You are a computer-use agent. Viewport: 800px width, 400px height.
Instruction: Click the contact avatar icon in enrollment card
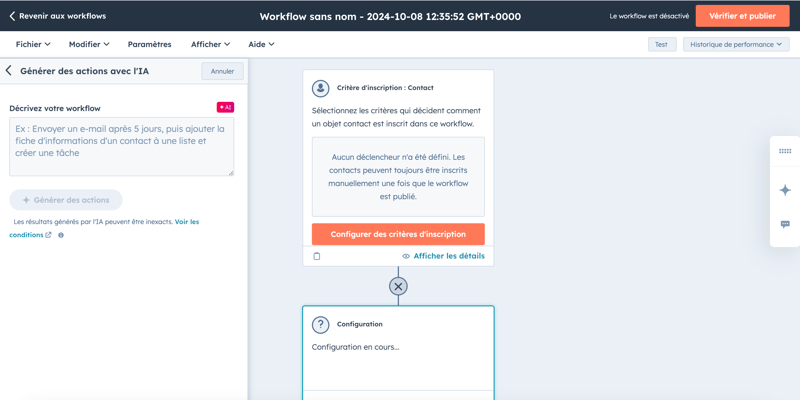click(x=320, y=88)
